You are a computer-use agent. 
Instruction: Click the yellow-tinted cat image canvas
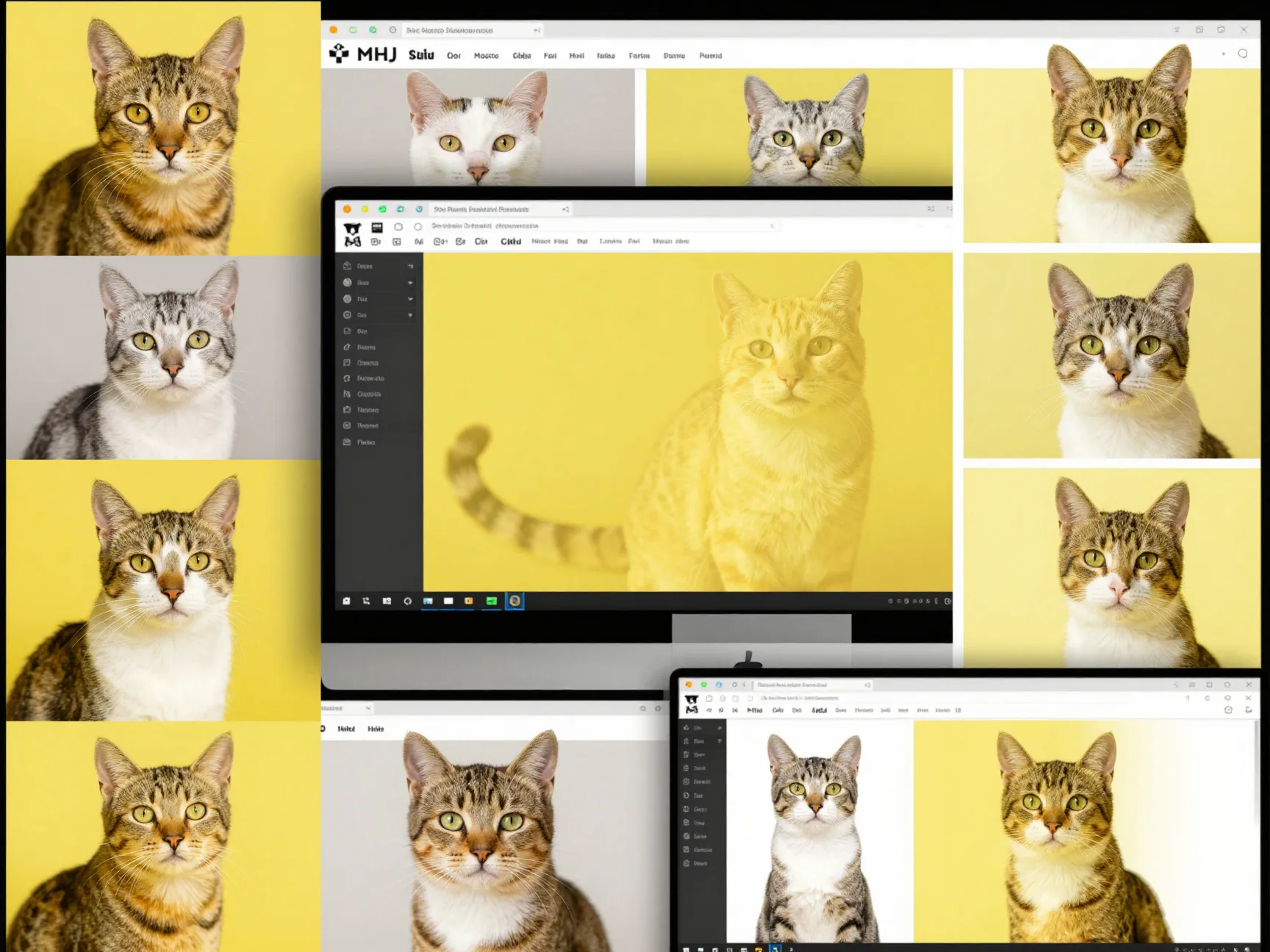point(688,422)
